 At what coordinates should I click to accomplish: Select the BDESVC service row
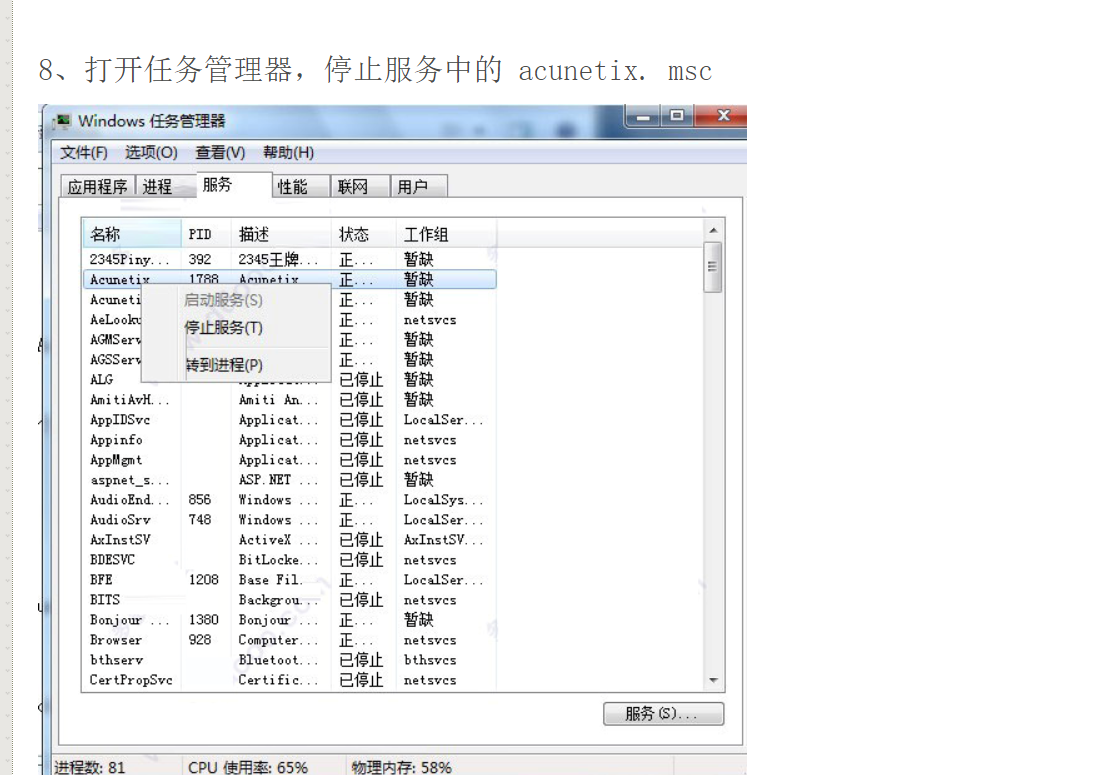click(290, 560)
